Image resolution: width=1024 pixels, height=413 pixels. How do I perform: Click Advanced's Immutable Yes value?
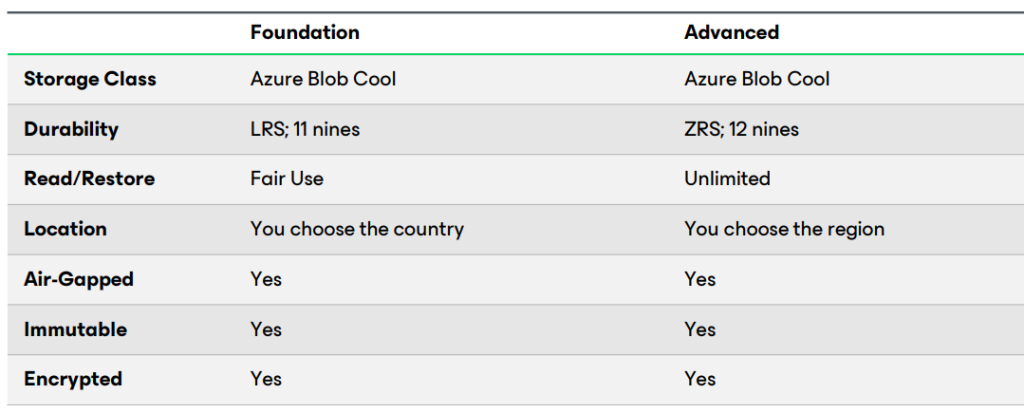(699, 329)
